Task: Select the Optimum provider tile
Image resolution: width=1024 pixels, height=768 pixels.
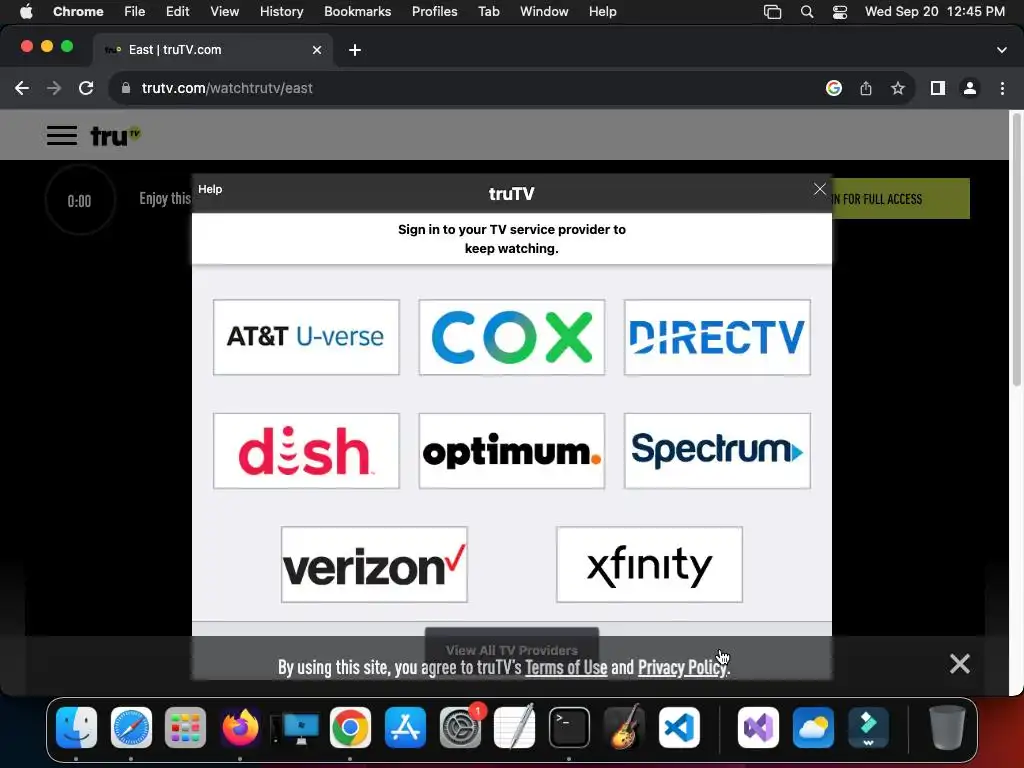Action: point(512,451)
